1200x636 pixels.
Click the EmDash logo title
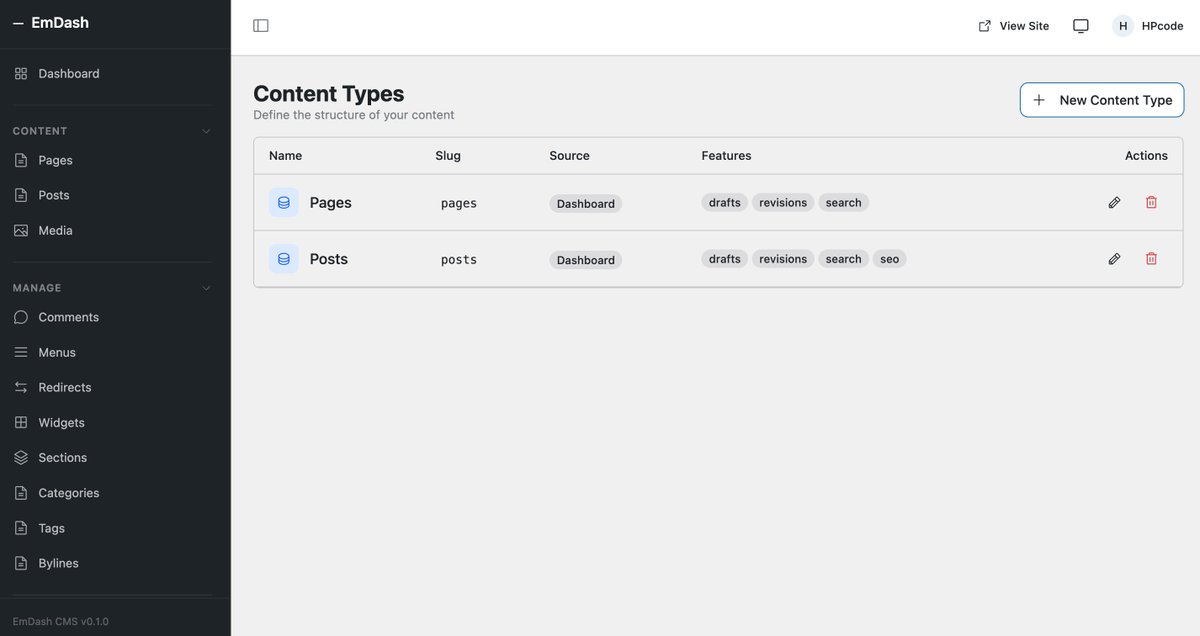pos(60,22)
